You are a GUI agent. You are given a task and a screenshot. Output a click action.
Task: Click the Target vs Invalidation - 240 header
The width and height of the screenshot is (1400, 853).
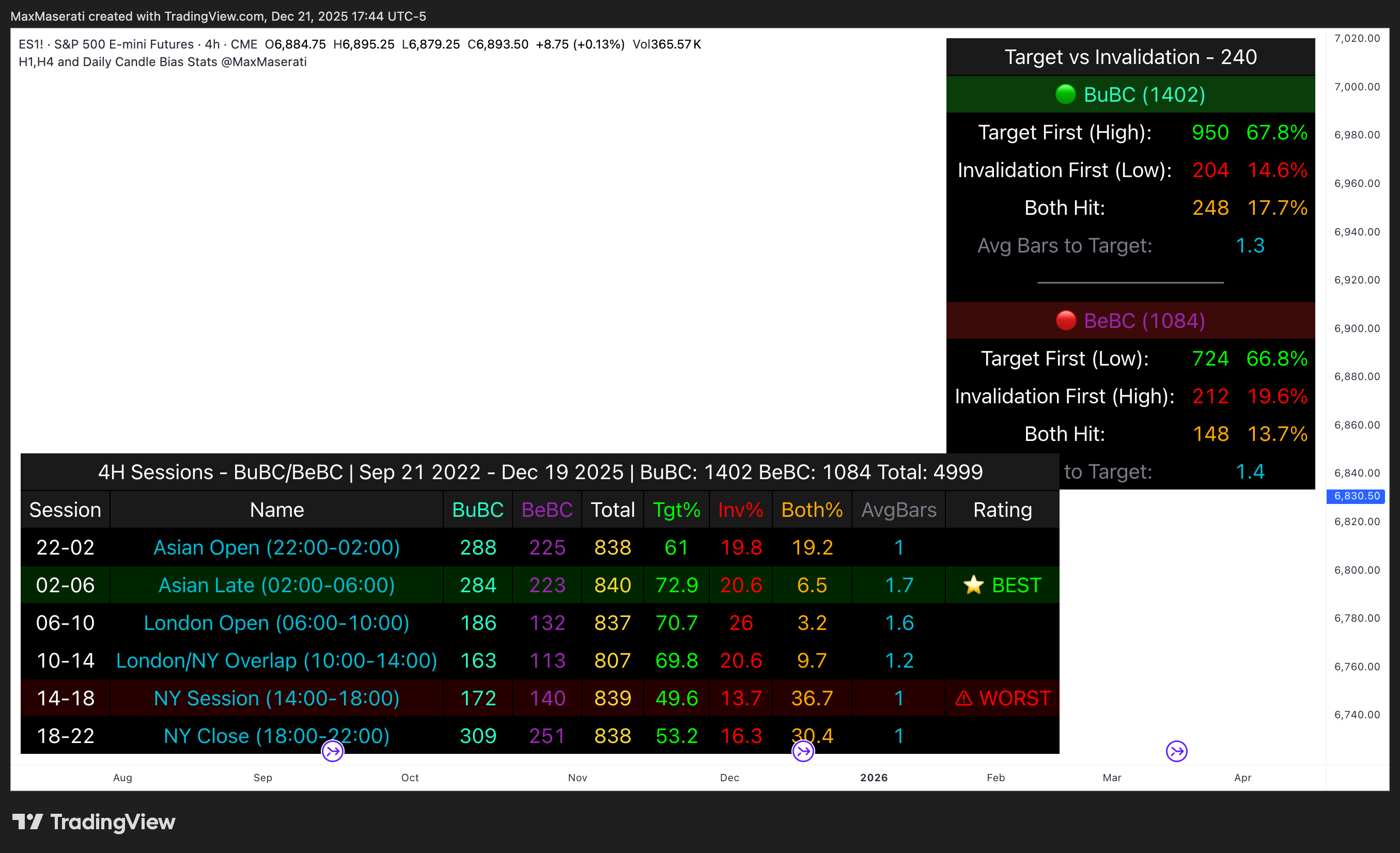tap(1131, 57)
